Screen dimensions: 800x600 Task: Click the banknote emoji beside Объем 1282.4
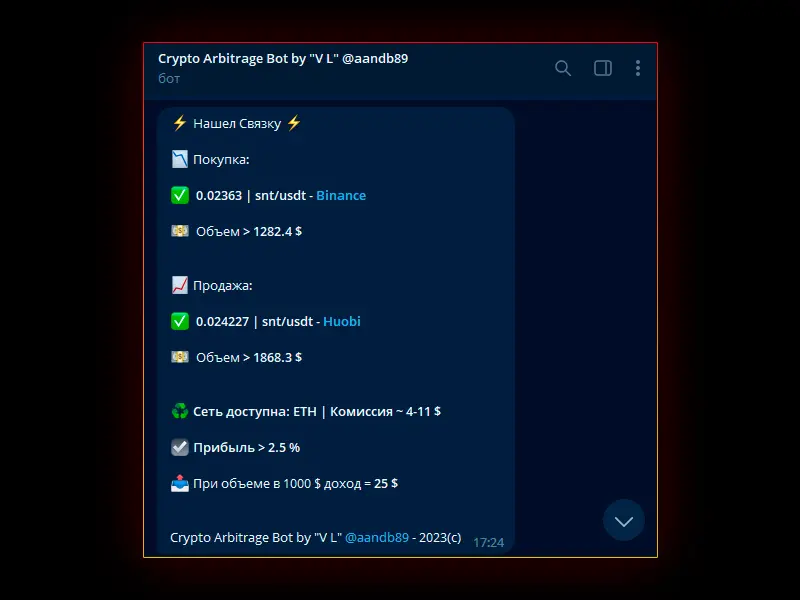pos(180,231)
